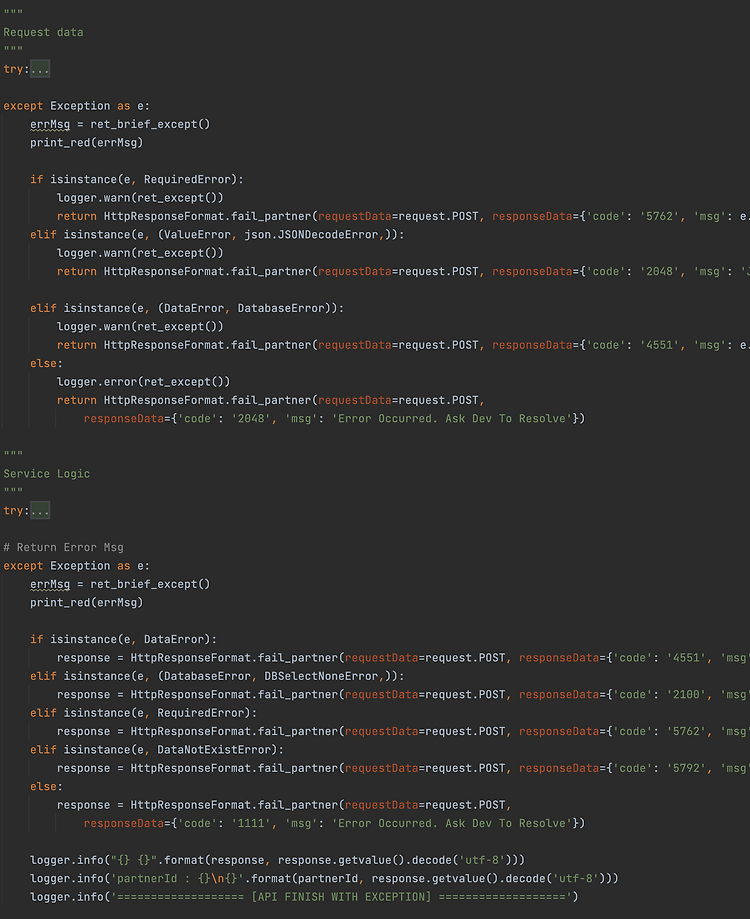Click the 'Service Logic' docstring text
Viewport: 750px width, 919px height.
click(x=47, y=474)
